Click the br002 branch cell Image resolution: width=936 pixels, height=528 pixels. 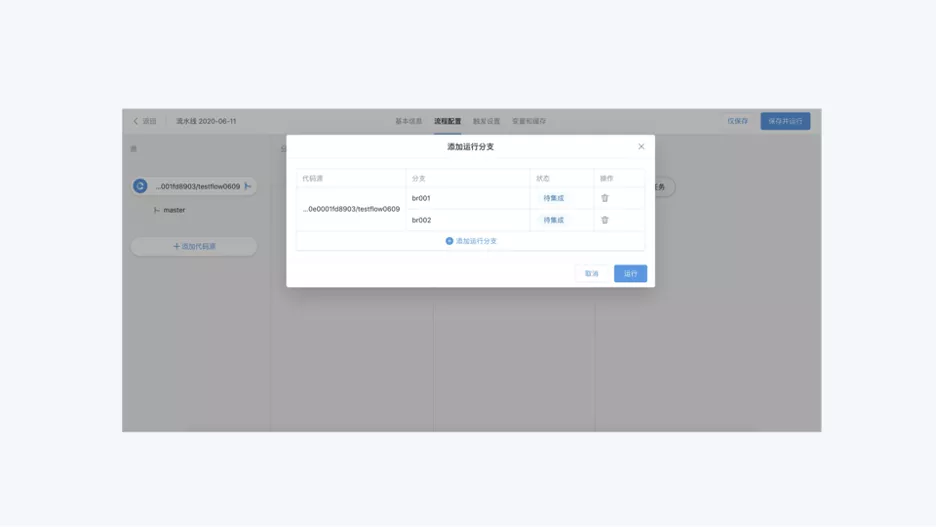pos(467,220)
